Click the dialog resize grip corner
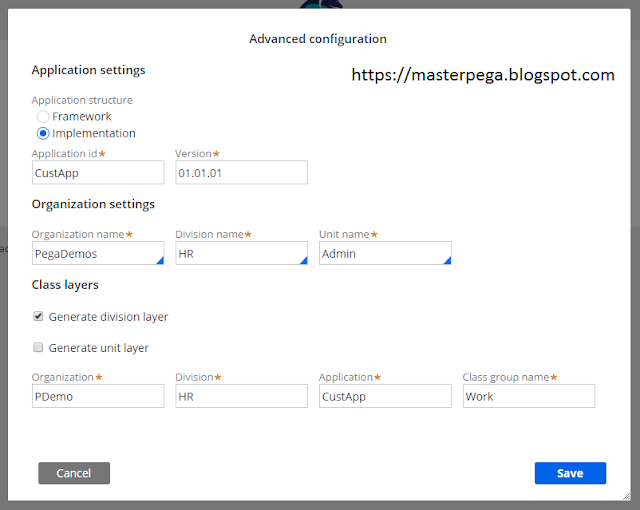Screen dimensions: 640x510 627,496
